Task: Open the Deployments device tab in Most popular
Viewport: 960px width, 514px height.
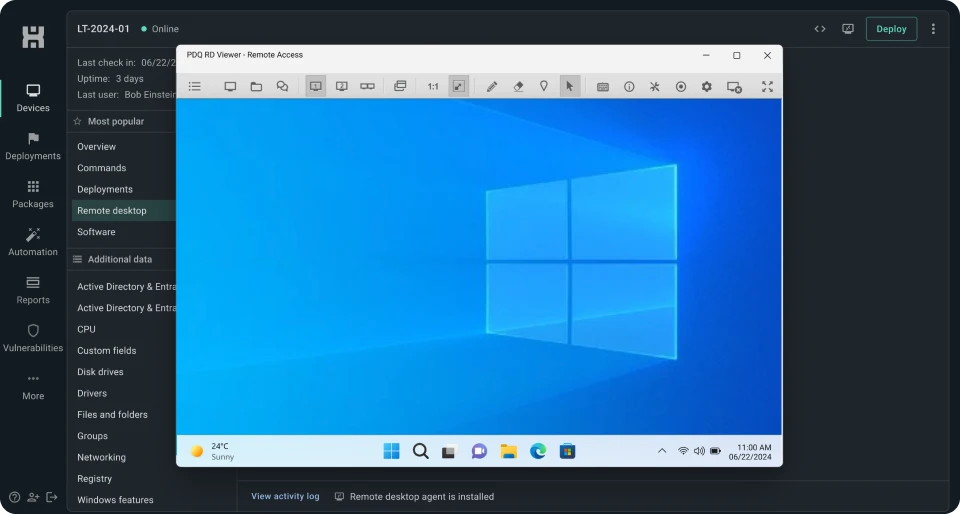Action: click(x=105, y=189)
